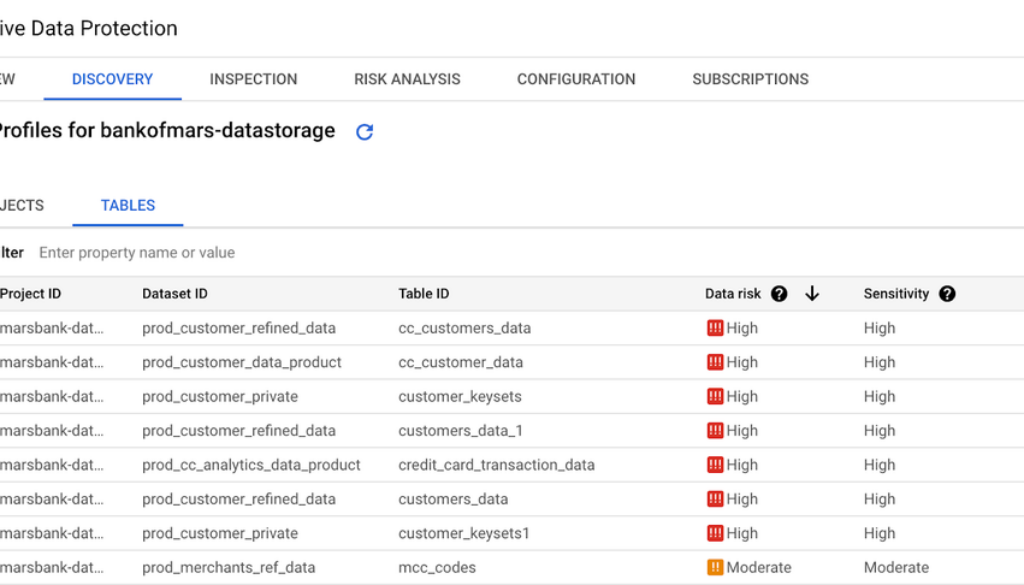Click the Moderate risk icon for mcc_codes
Image resolution: width=1024 pixels, height=585 pixels.
715,567
